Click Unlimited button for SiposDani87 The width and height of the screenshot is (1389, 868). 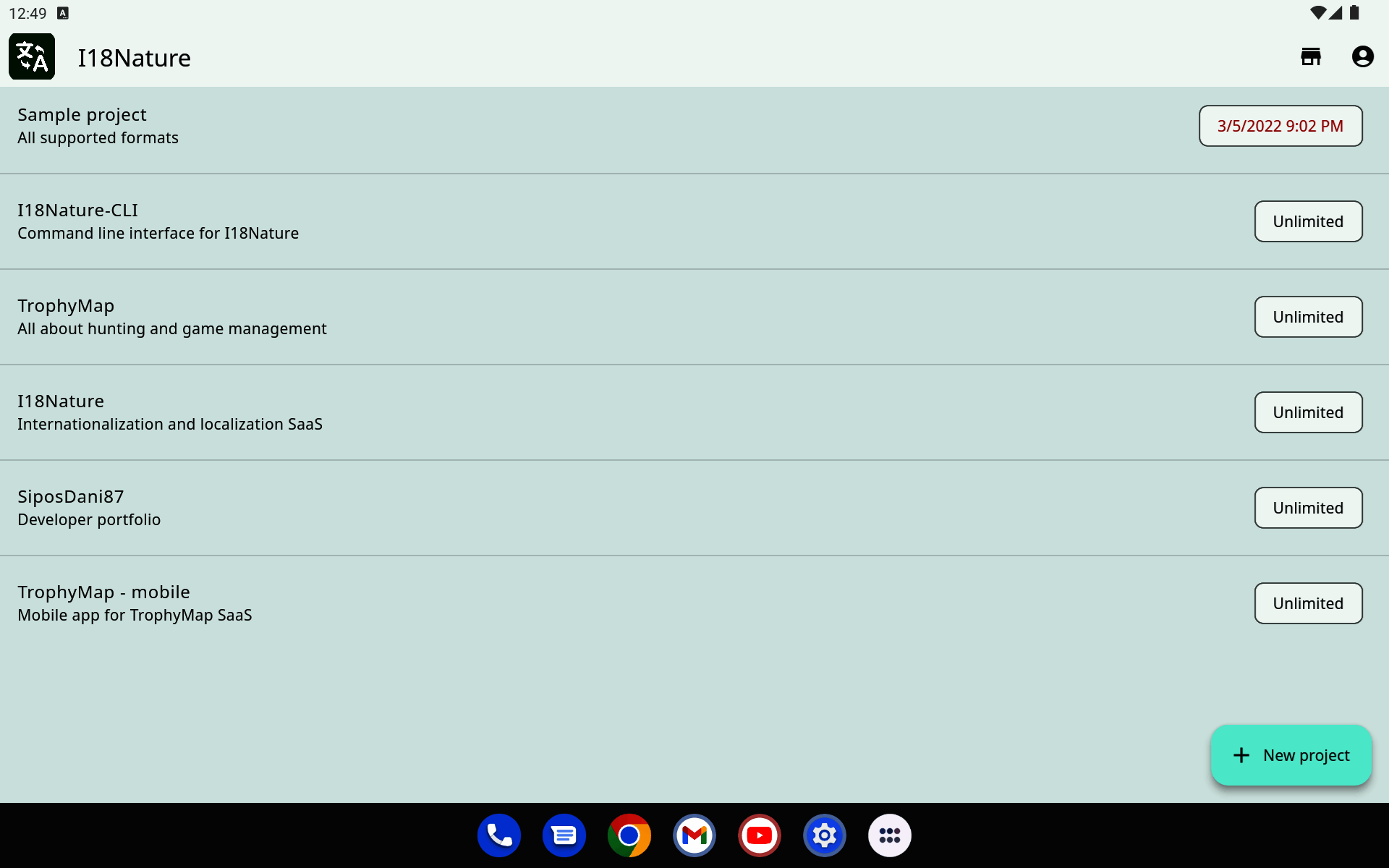click(x=1308, y=508)
